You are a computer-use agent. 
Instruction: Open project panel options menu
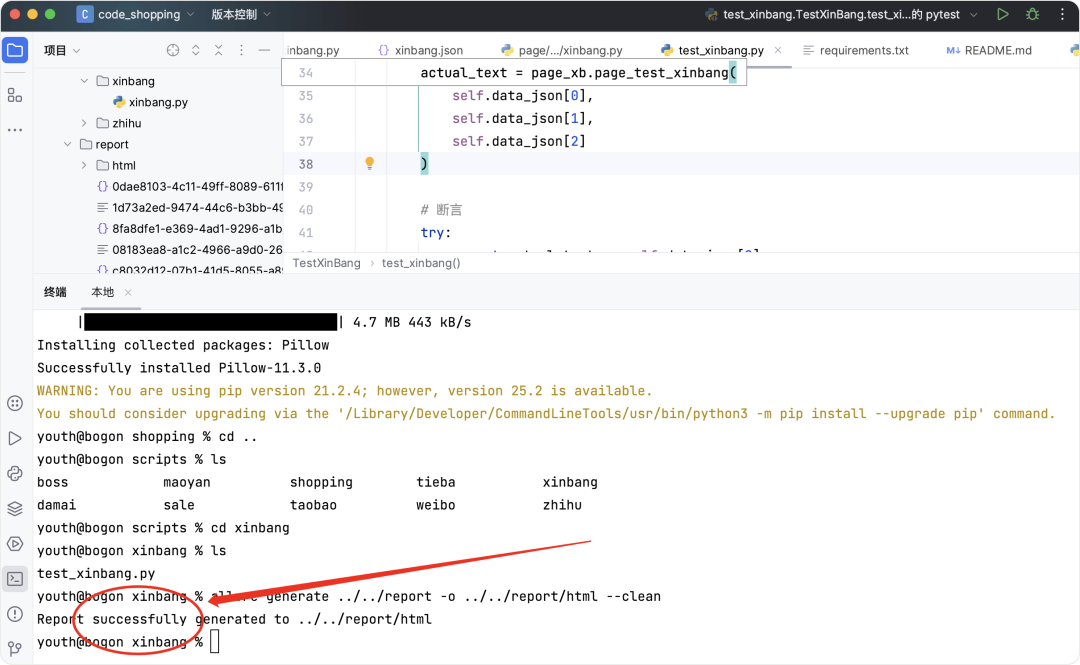241,50
